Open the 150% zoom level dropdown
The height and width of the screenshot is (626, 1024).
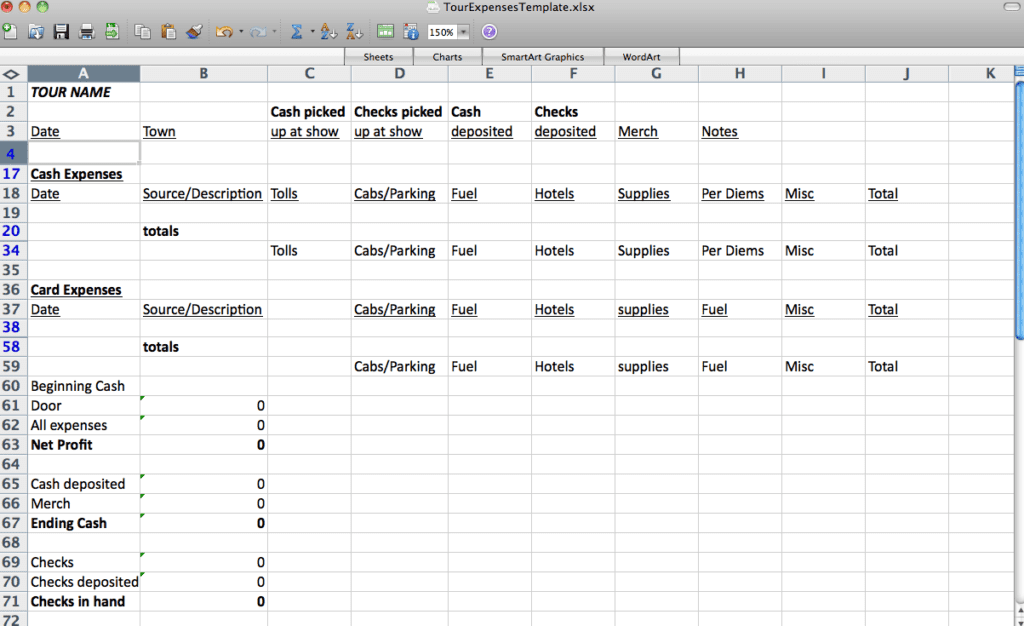(x=463, y=32)
